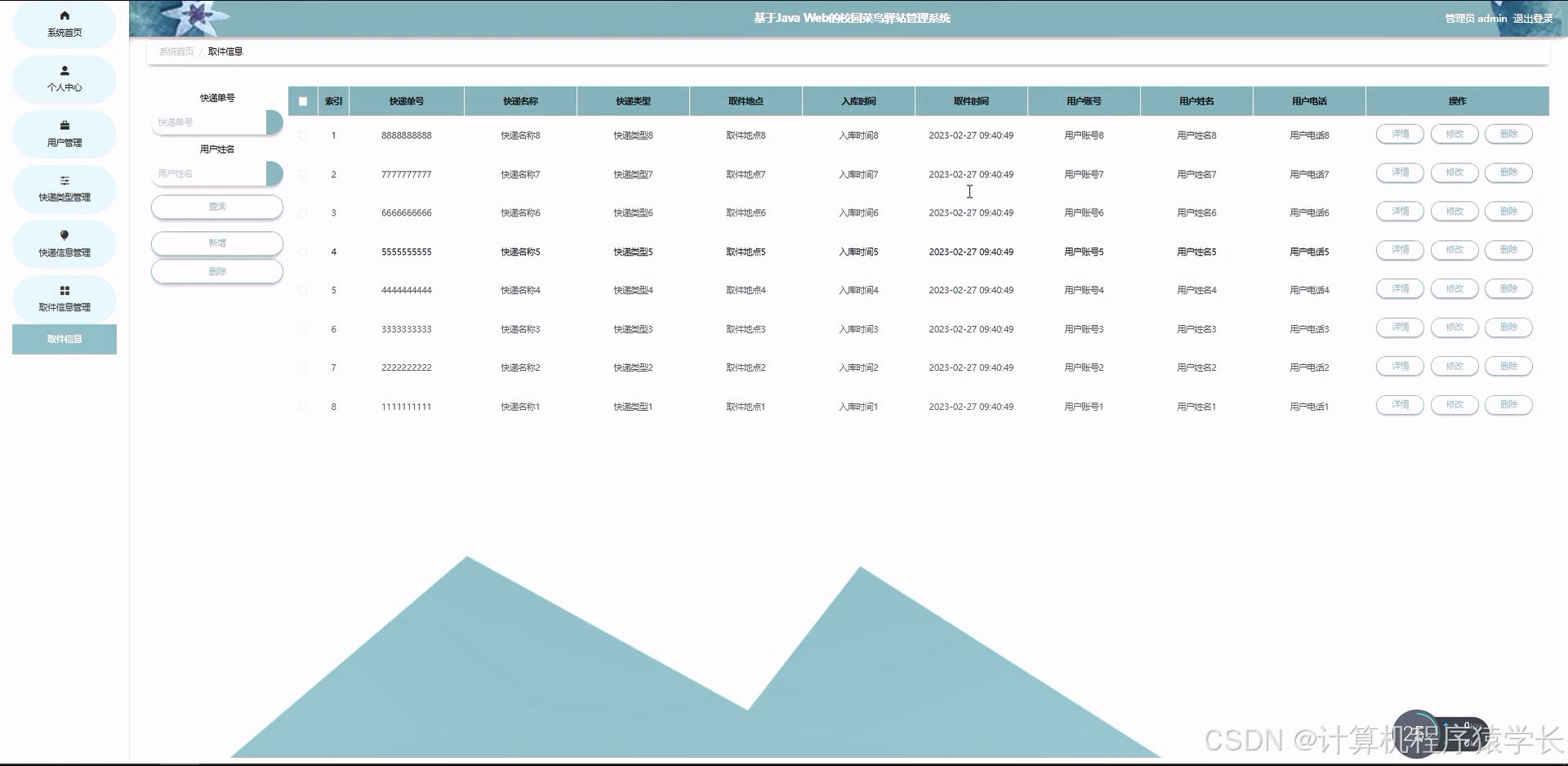This screenshot has height=766, width=1568.
Task: Toggle the select-all checkbox in table header
Action: [x=303, y=101]
